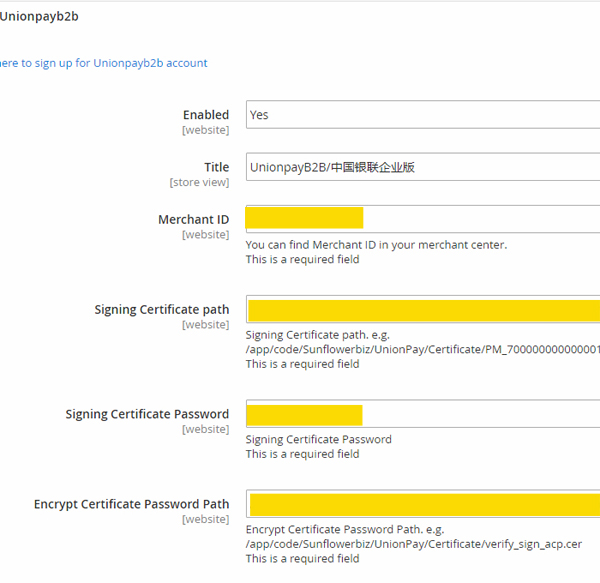Screen dimensions: 600x583
Task: Click the [website] scope under Enabled
Action: pos(205,130)
